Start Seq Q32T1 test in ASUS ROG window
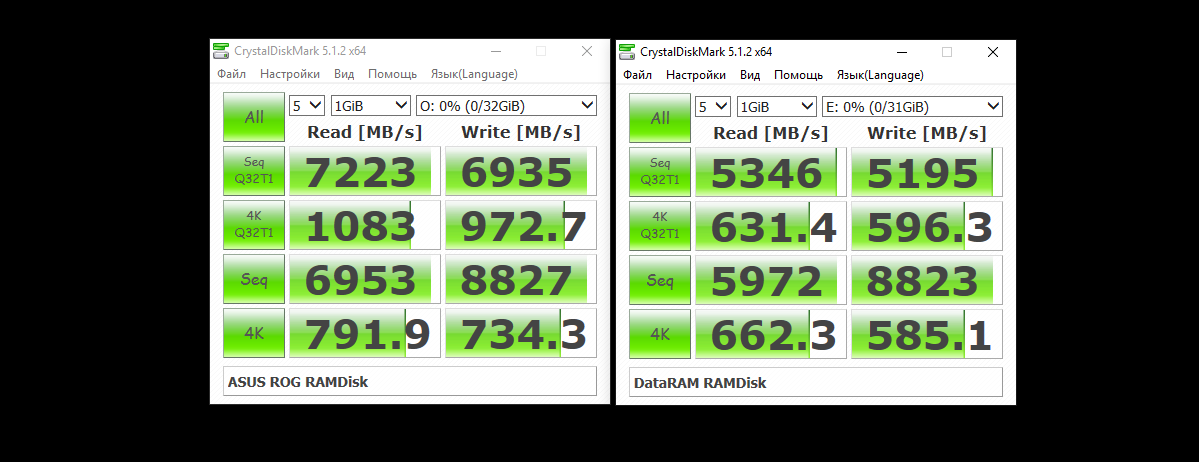Image resolution: width=1199 pixels, height=462 pixels. pos(254,171)
